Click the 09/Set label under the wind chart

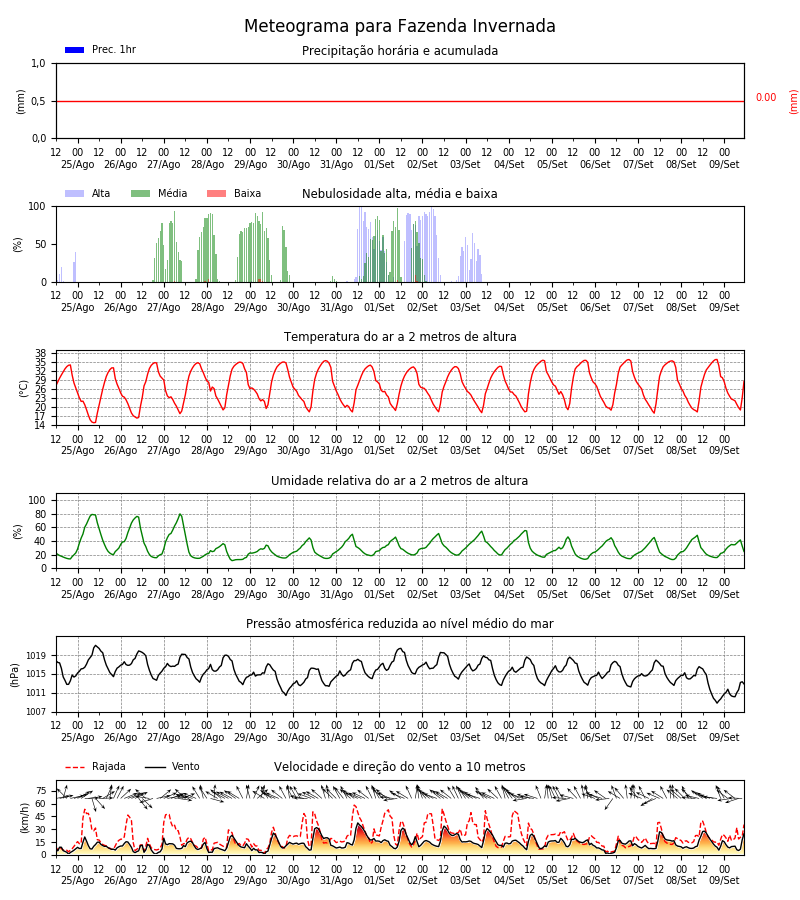[x=724, y=880]
